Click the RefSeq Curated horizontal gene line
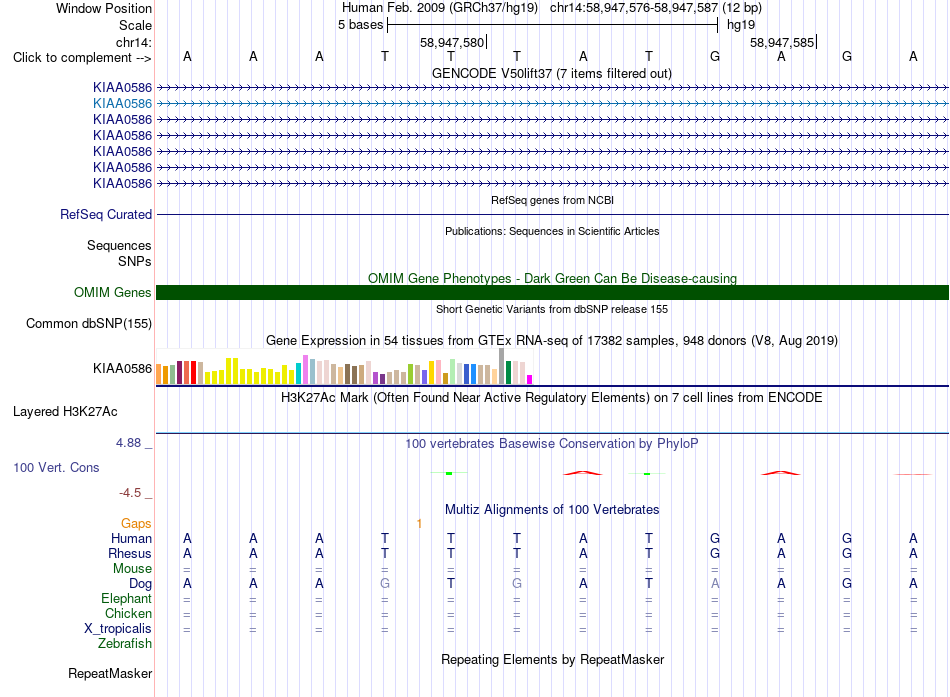Image resolution: width=950 pixels, height=697 pixels. 552,215
